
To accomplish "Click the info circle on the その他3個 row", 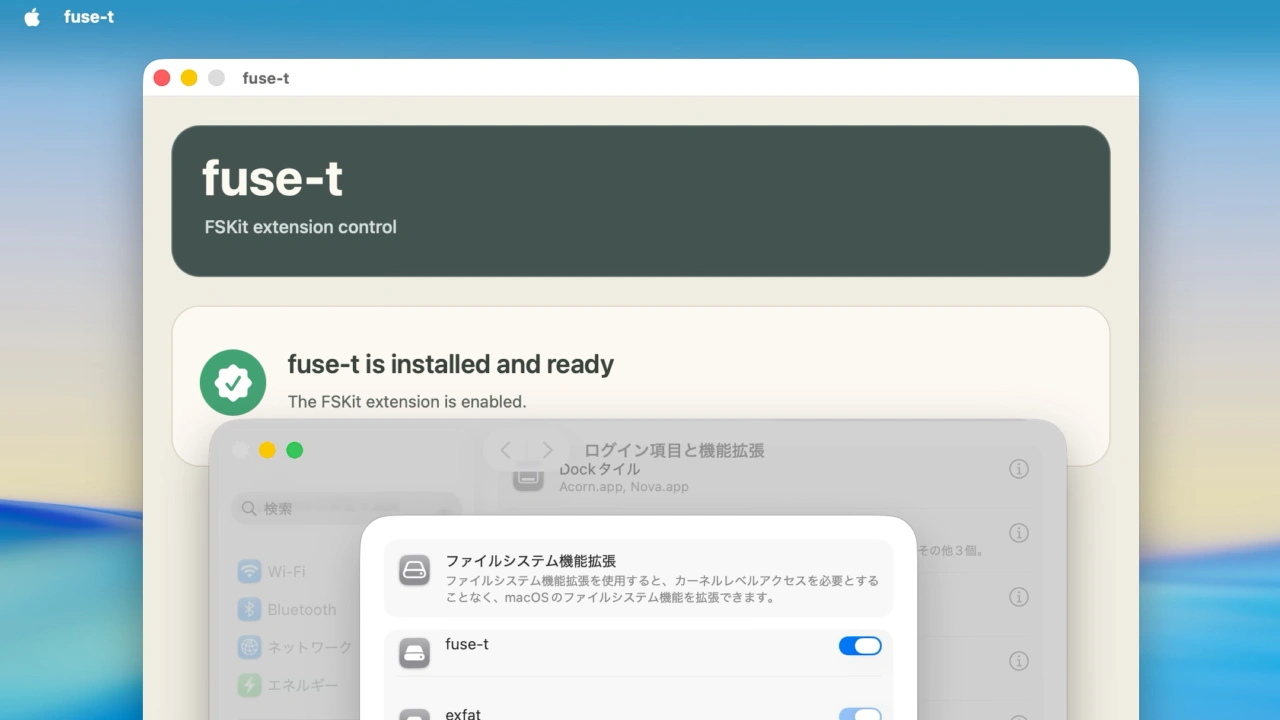I will (x=1019, y=533).
